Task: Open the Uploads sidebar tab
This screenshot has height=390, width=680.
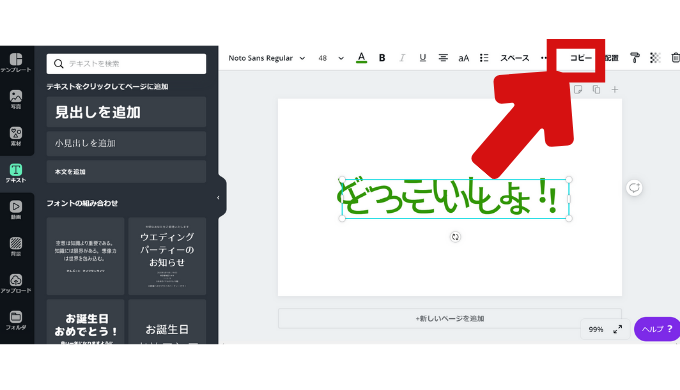Action: (16, 284)
